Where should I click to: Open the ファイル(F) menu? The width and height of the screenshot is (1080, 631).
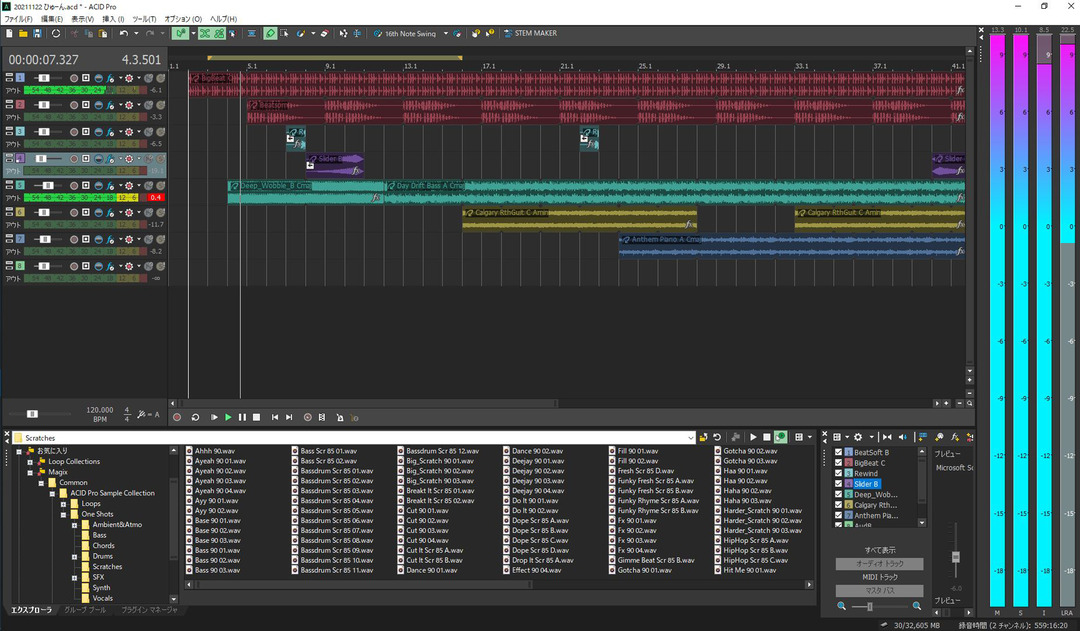[x=18, y=19]
